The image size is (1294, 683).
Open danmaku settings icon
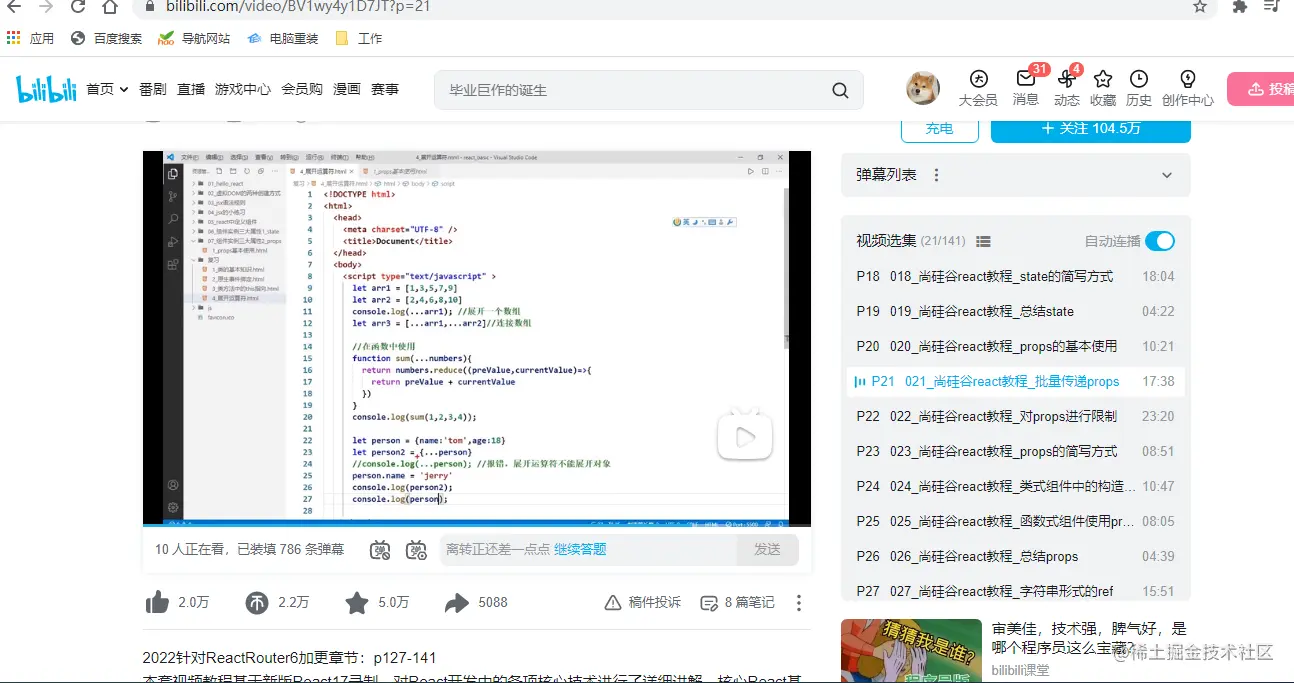tap(417, 549)
